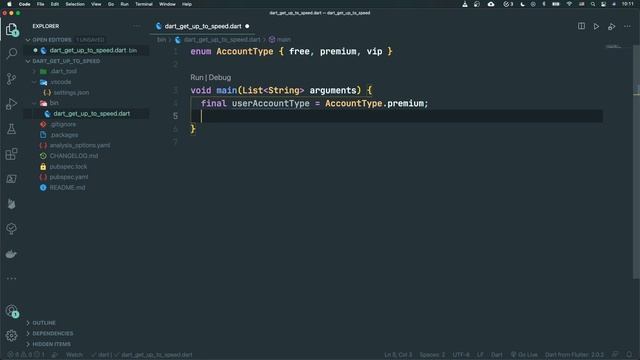Open the Extensions view
Image resolution: width=640 pixels, height=360 pixels.
pyautogui.click(x=11, y=154)
